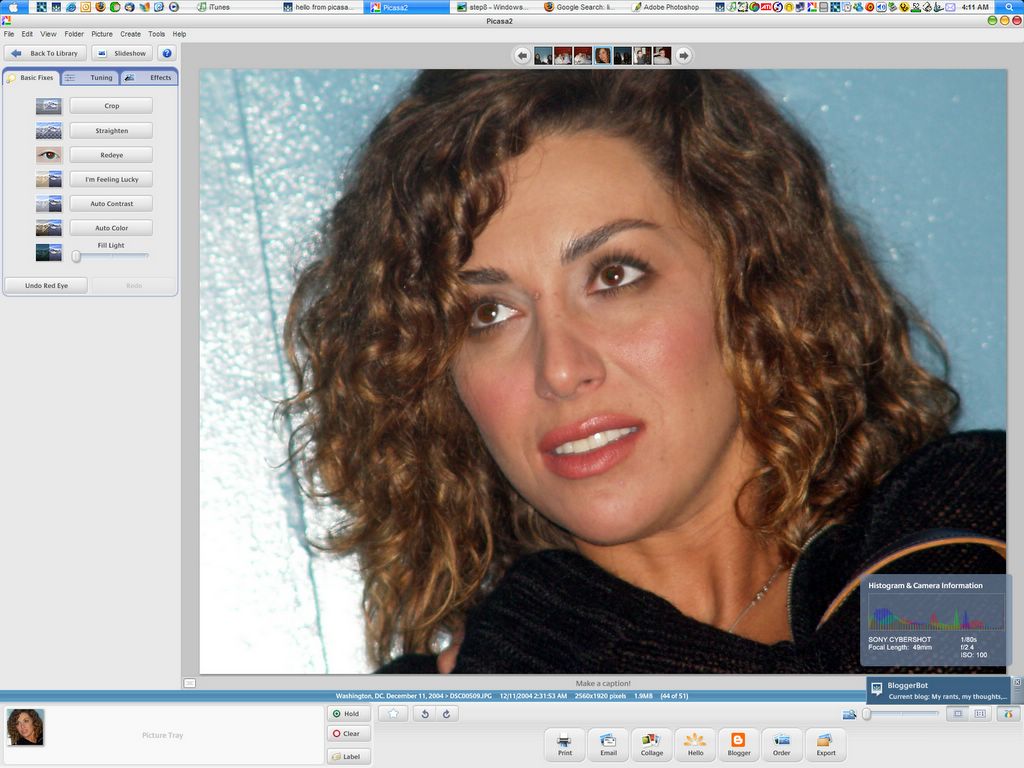Screen dimensions: 1024x768
Task: Open the Edit menu
Action: click(x=27, y=34)
